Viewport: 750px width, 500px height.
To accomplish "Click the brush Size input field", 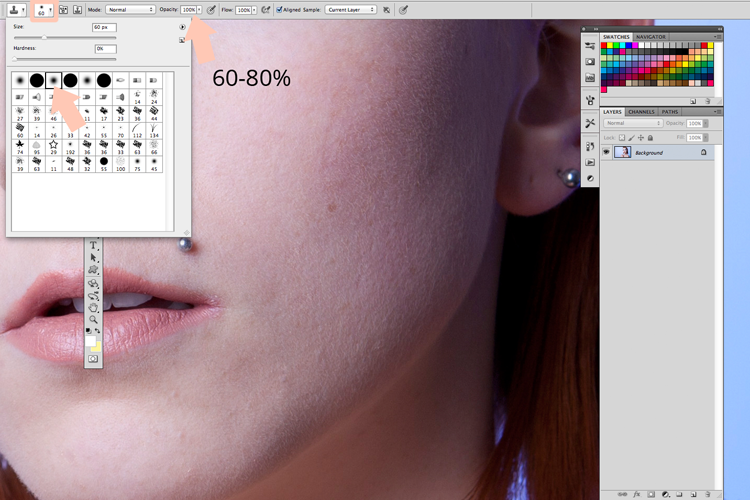I will click(104, 27).
